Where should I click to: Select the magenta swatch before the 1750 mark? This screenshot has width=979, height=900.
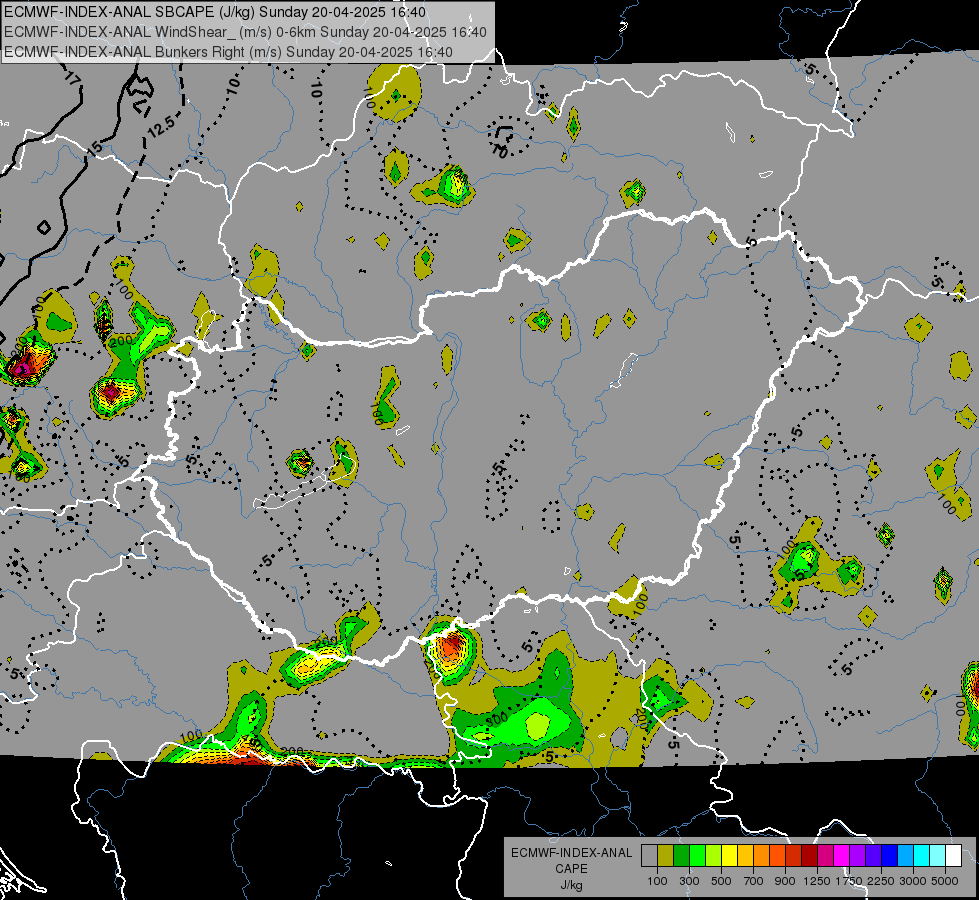pyautogui.click(x=842, y=856)
